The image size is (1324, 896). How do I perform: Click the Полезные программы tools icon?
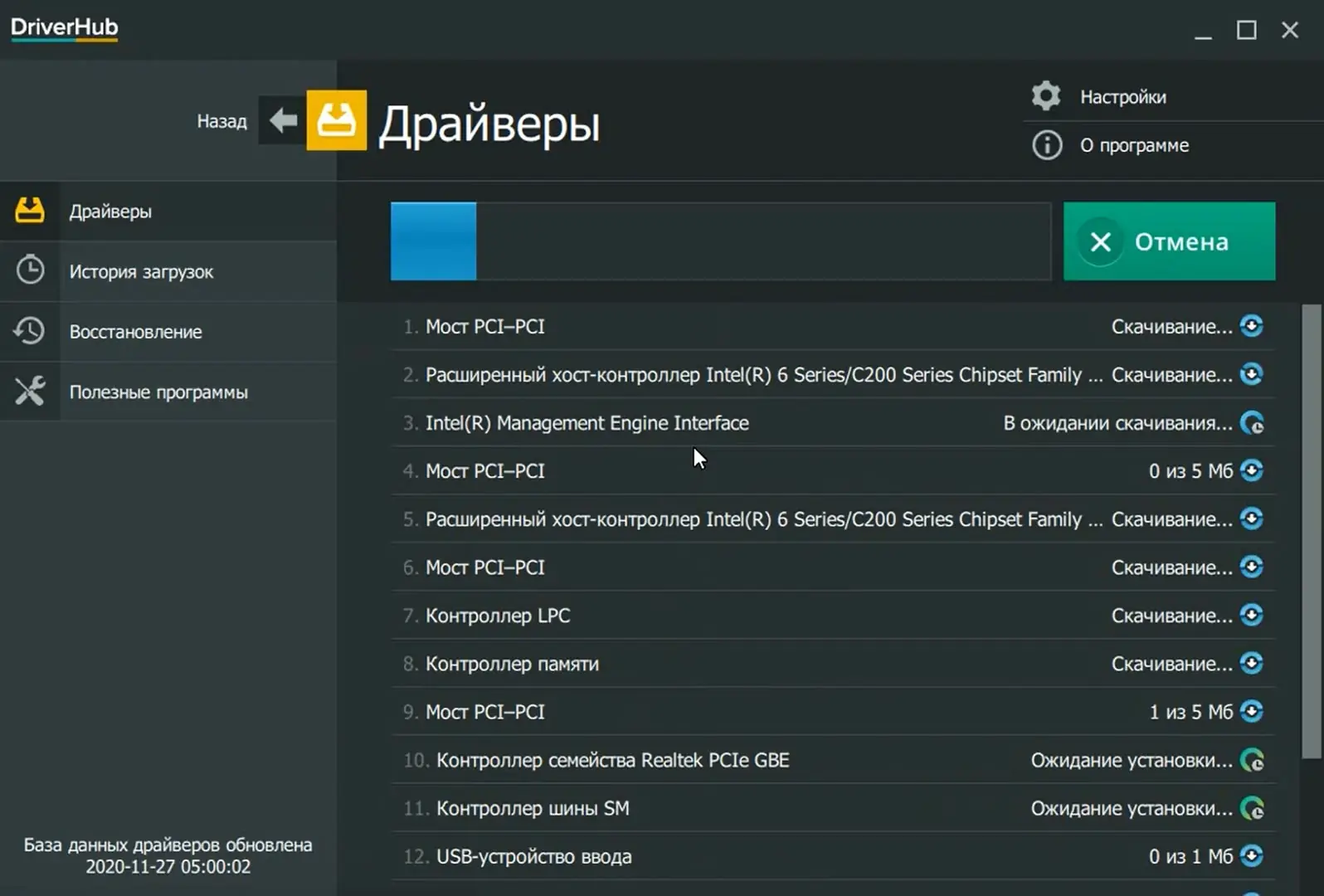(30, 392)
